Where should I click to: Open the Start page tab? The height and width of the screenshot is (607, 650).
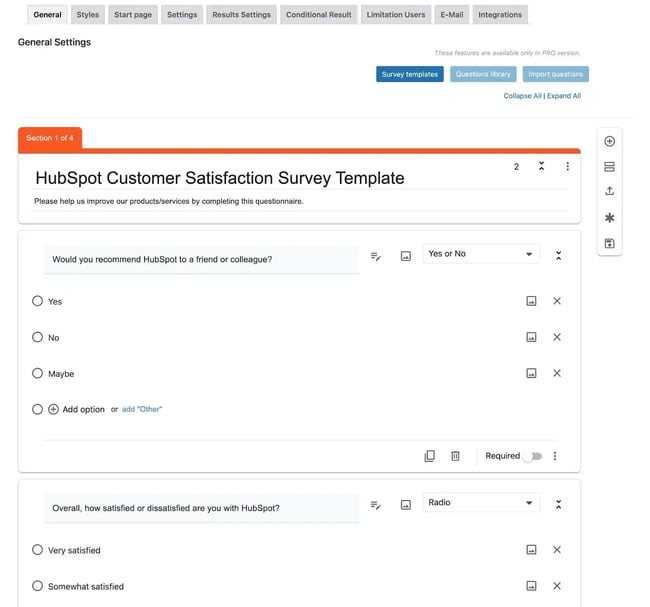click(133, 15)
